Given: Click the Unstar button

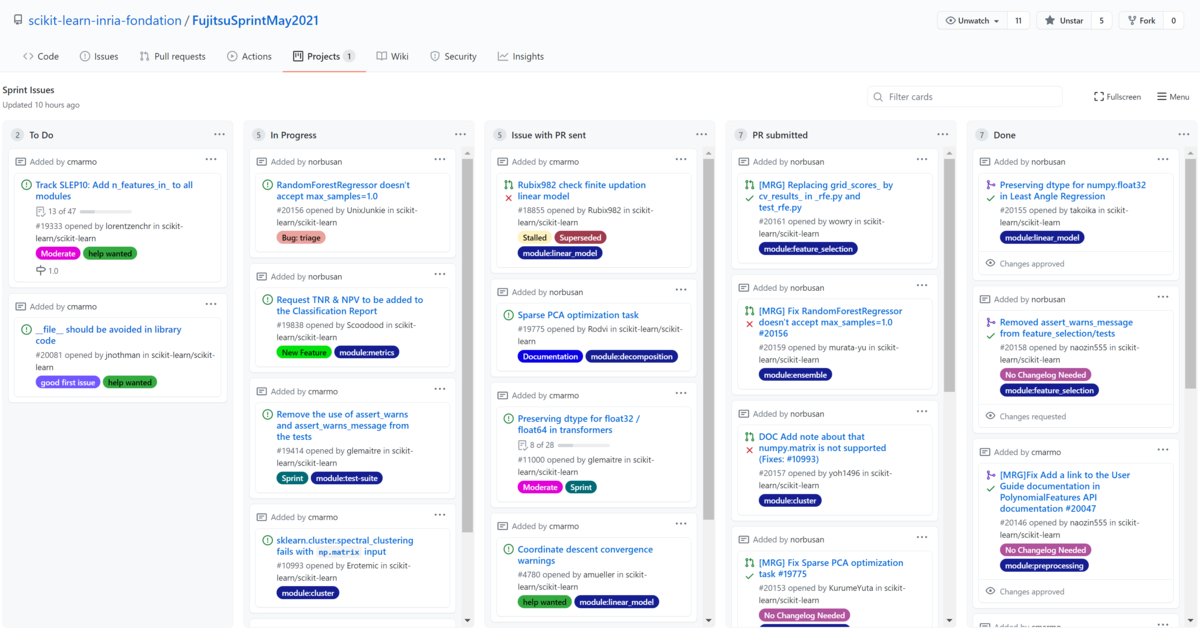Looking at the screenshot, I should tap(1064, 20).
